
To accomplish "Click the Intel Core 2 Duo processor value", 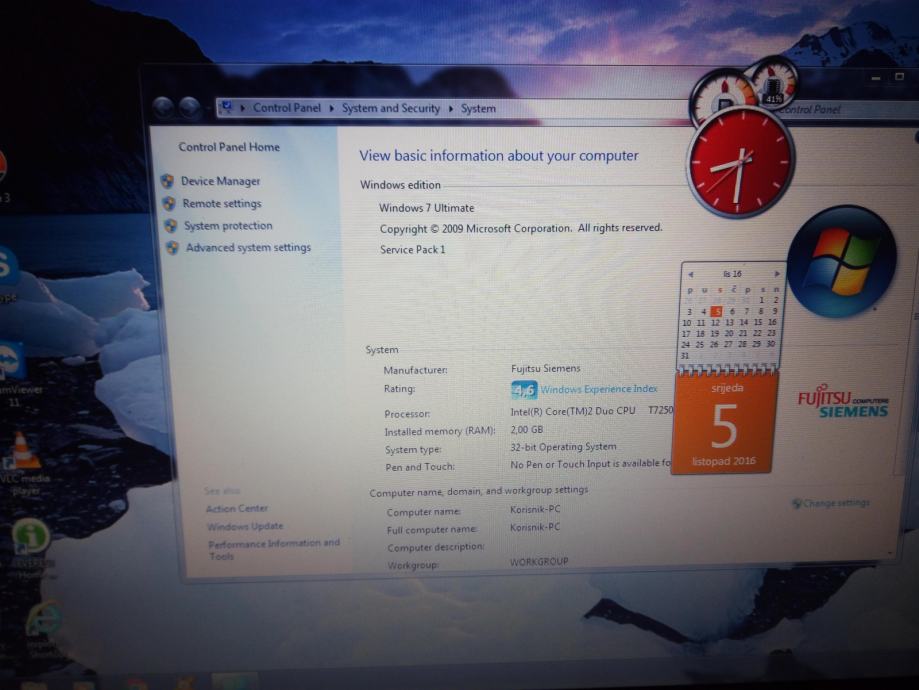I will tap(592, 411).
